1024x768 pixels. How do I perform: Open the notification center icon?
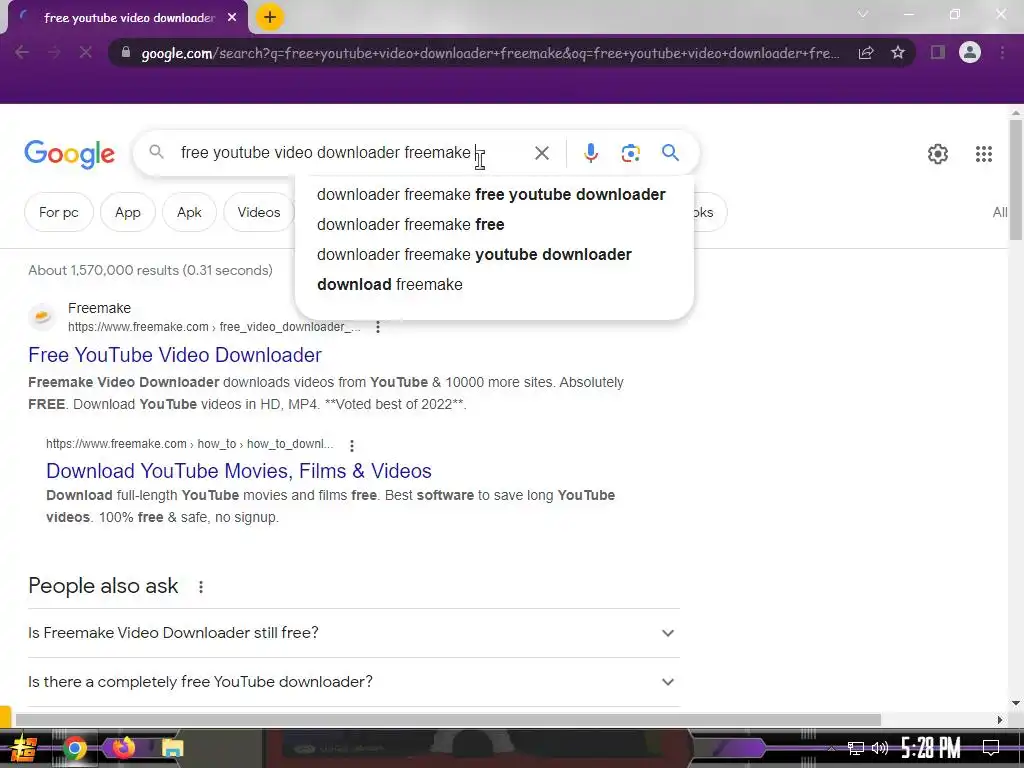pos(991,748)
